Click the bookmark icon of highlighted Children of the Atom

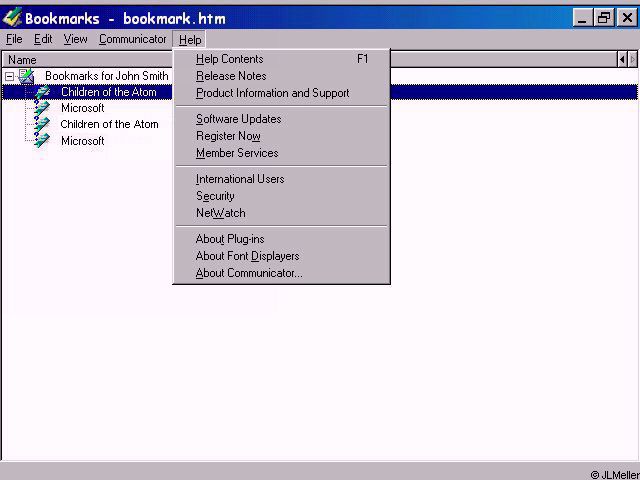tap(42, 92)
